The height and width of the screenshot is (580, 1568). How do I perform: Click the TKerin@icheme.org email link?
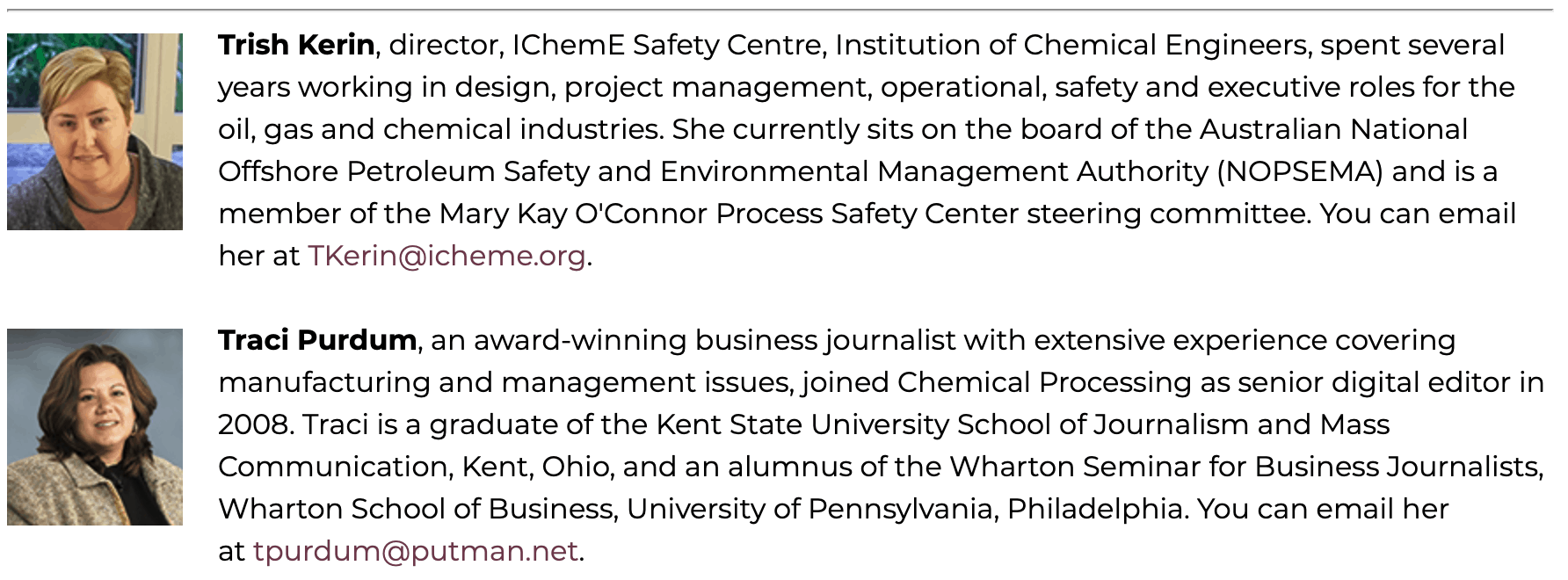[x=446, y=256]
